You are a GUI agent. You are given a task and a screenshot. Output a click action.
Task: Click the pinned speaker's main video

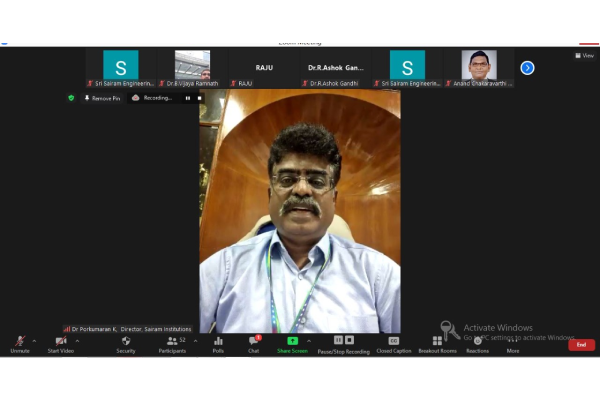(x=300, y=211)
